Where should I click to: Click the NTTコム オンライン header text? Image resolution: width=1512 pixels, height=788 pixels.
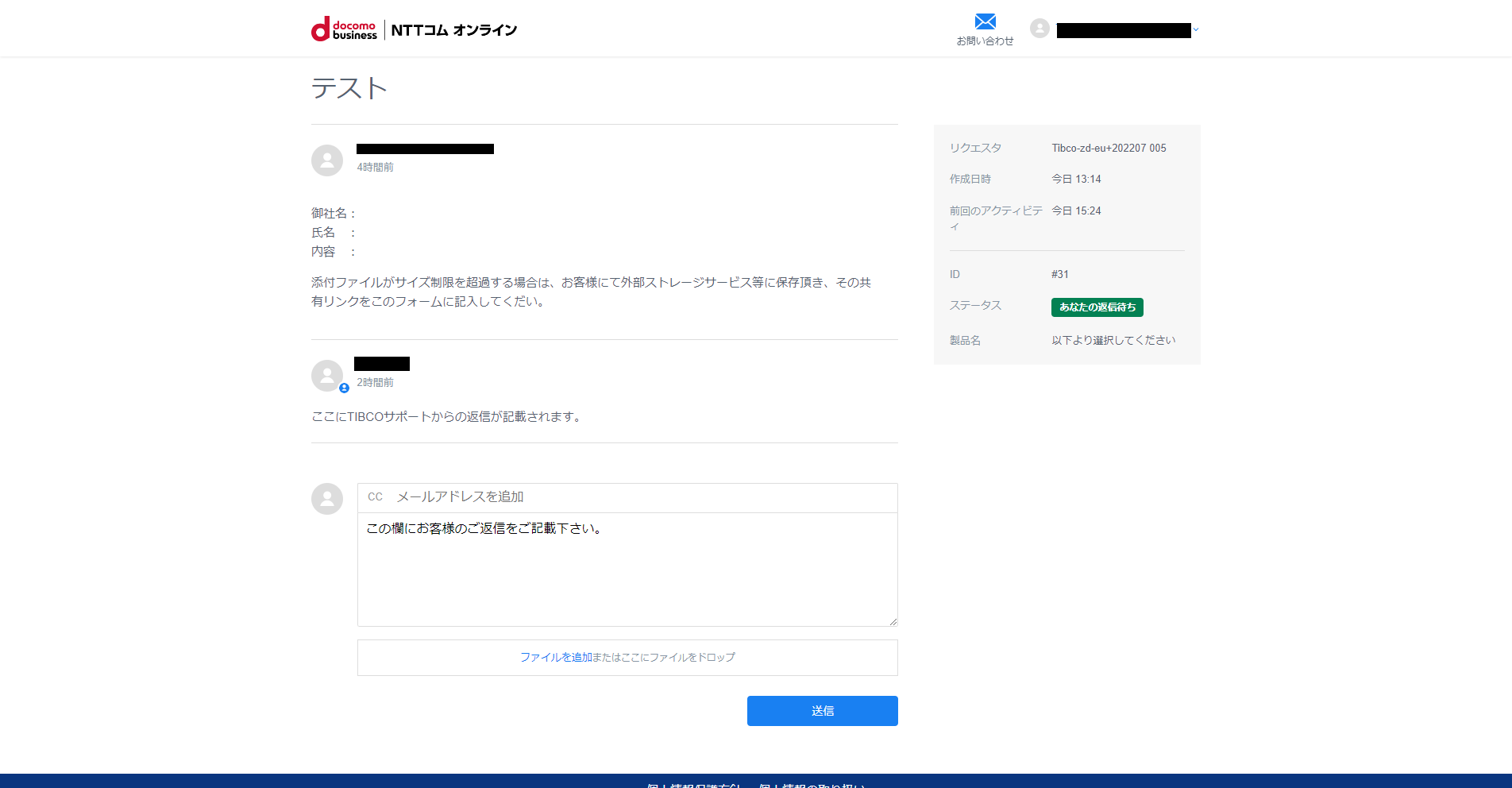[x=453, y=29]
